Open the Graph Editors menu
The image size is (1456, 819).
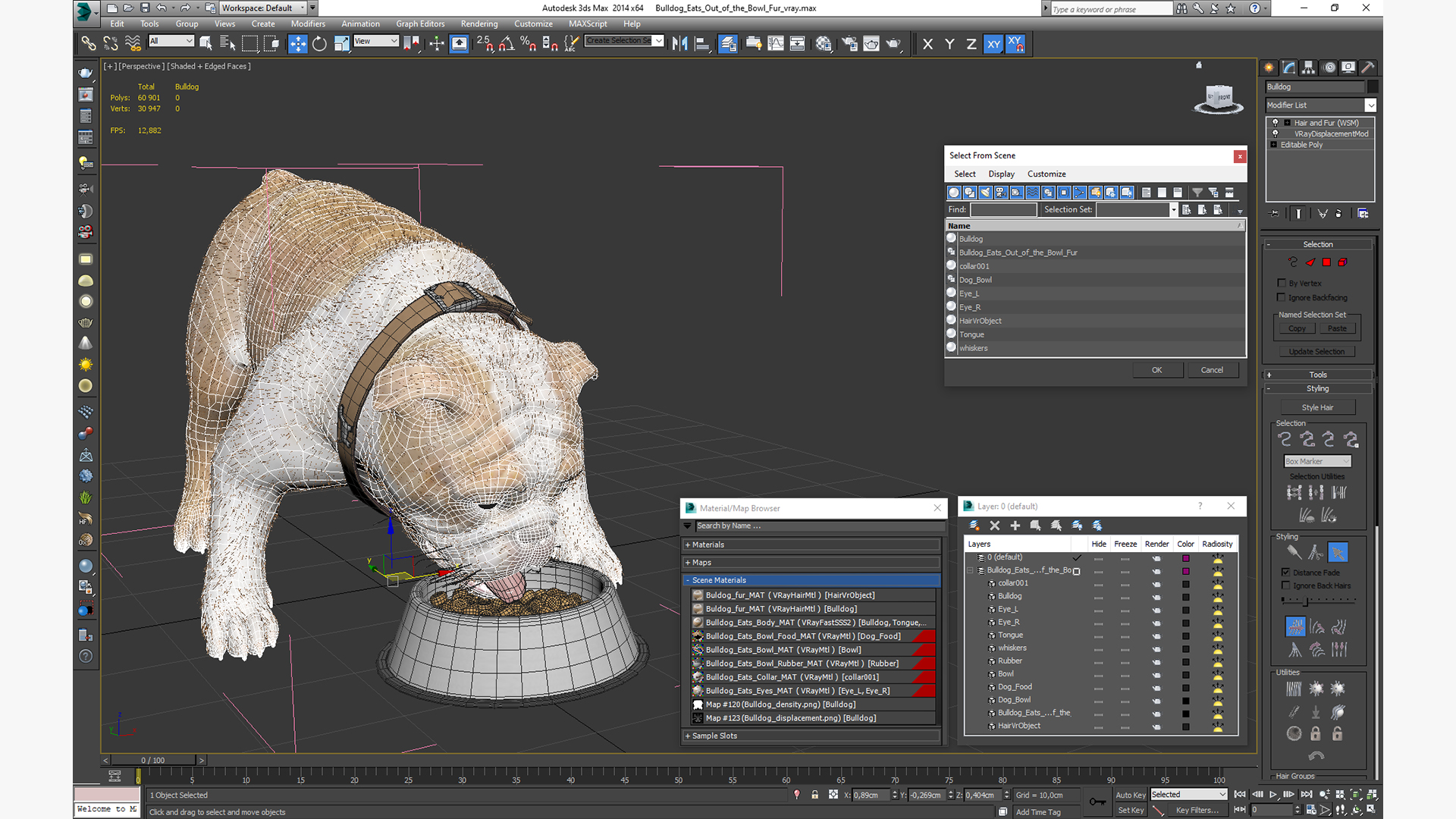[x=420, y=24]
